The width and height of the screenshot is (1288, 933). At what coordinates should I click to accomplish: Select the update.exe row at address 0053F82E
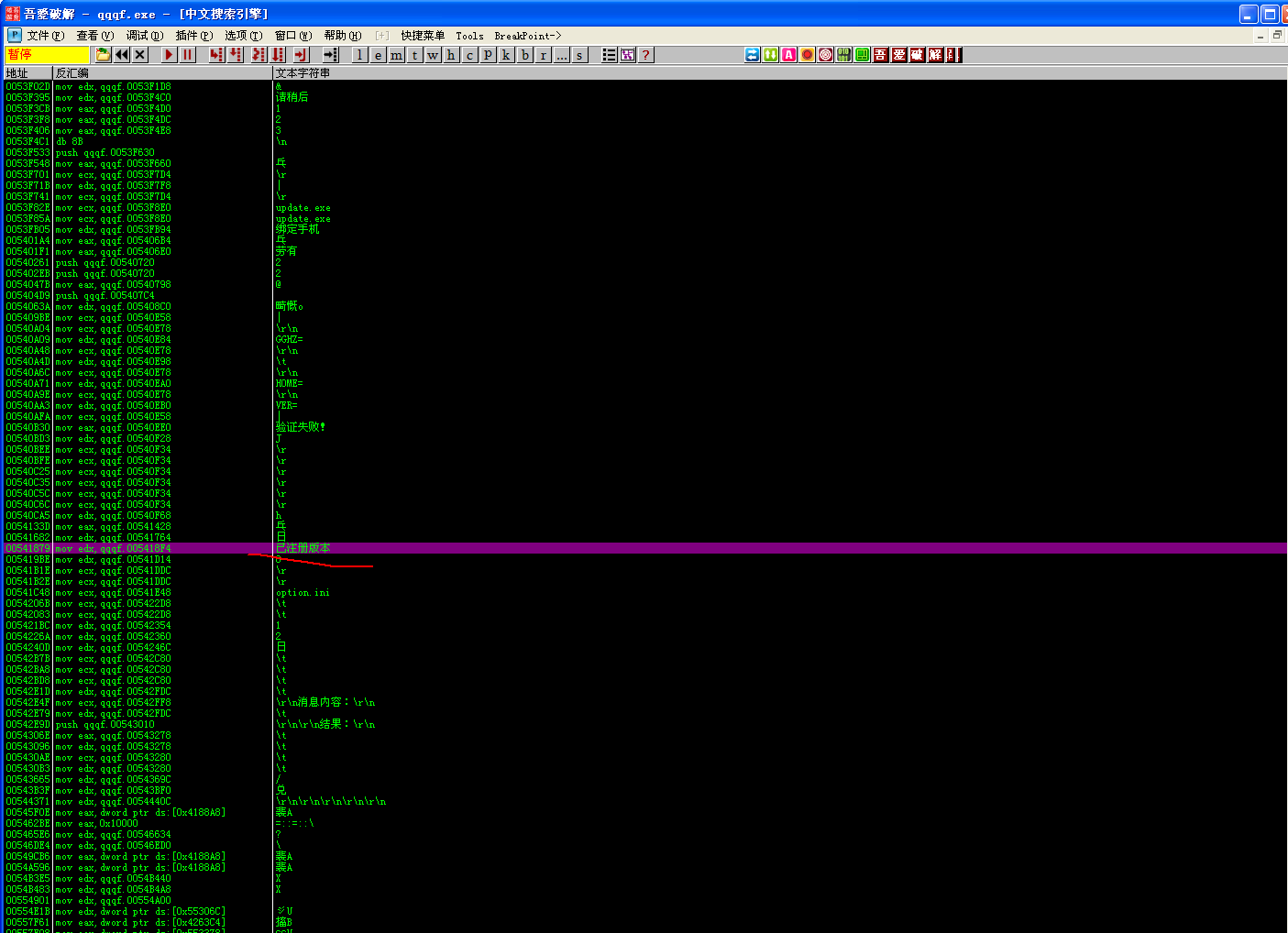644,207
